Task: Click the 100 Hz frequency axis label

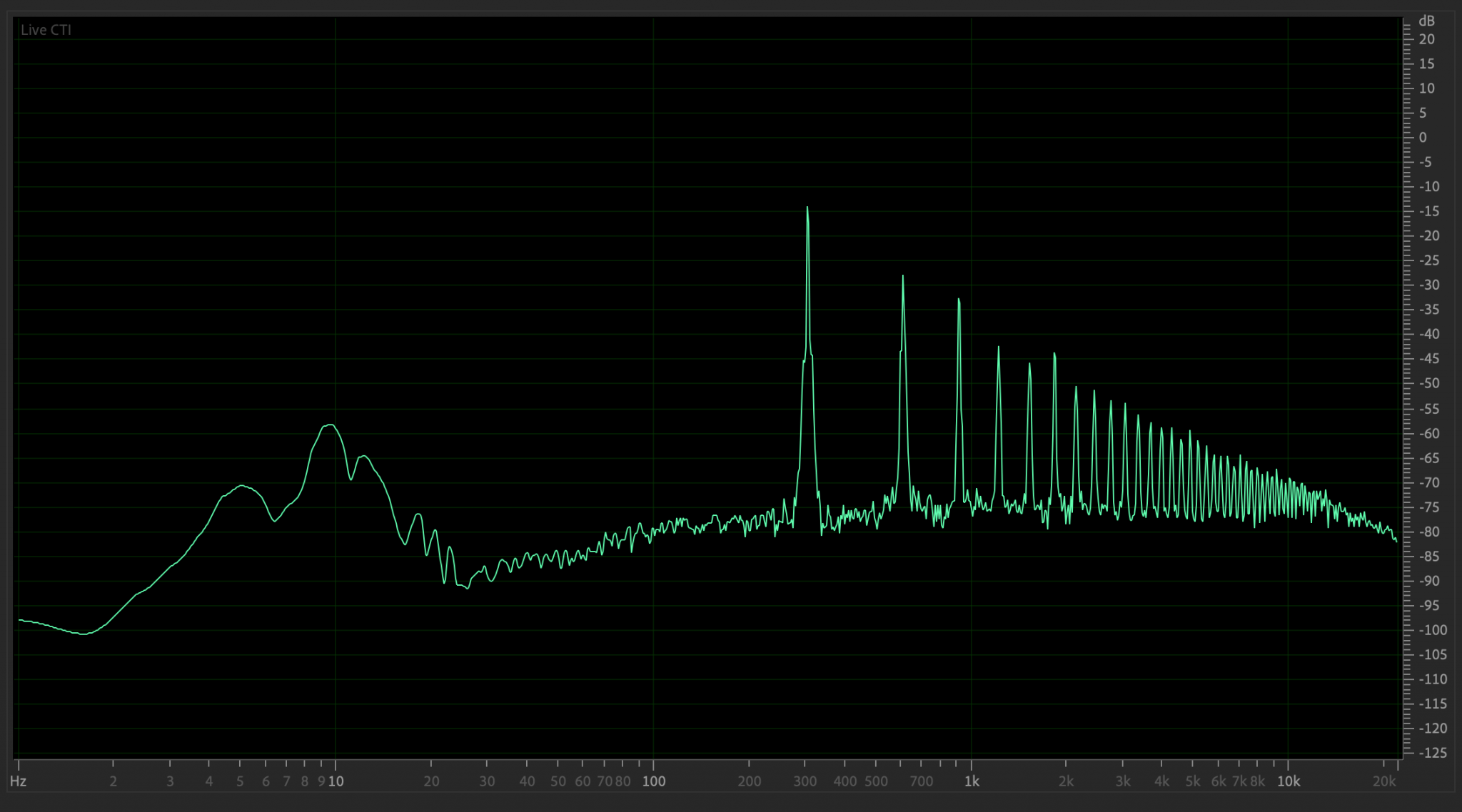Action: pos(654,781)
